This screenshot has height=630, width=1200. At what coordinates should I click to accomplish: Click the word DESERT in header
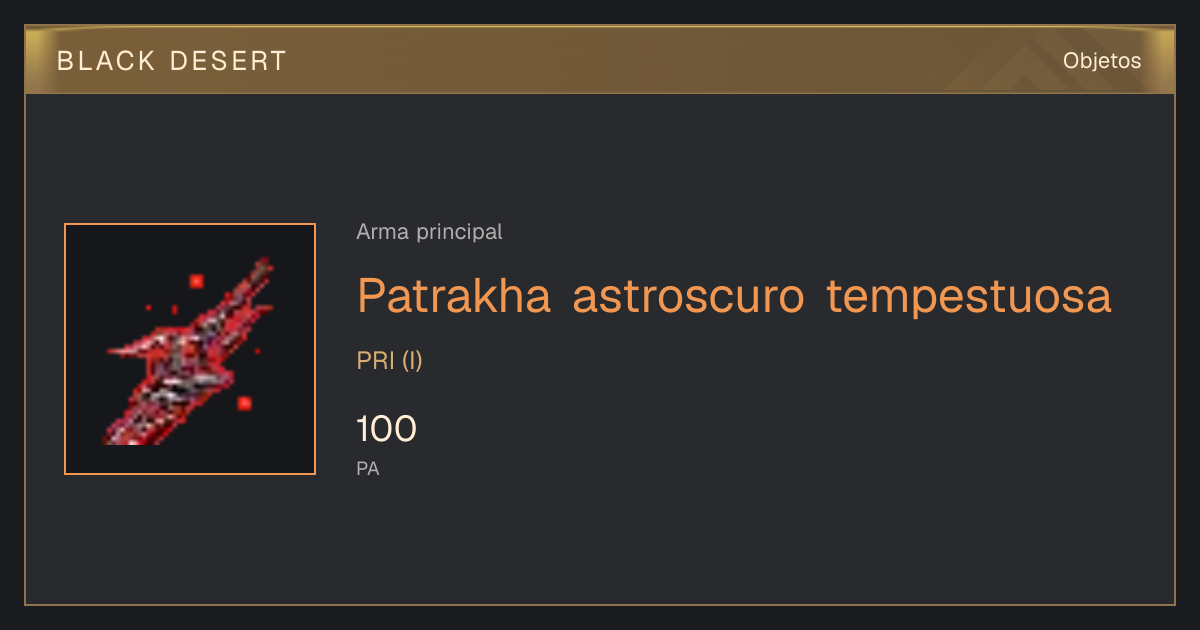click(x=228, y=61)
